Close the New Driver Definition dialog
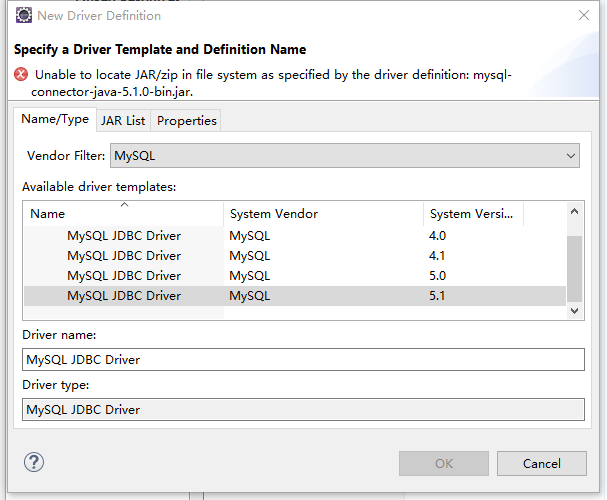Screen dimensions: 607x500 click(x=584, y=15)
